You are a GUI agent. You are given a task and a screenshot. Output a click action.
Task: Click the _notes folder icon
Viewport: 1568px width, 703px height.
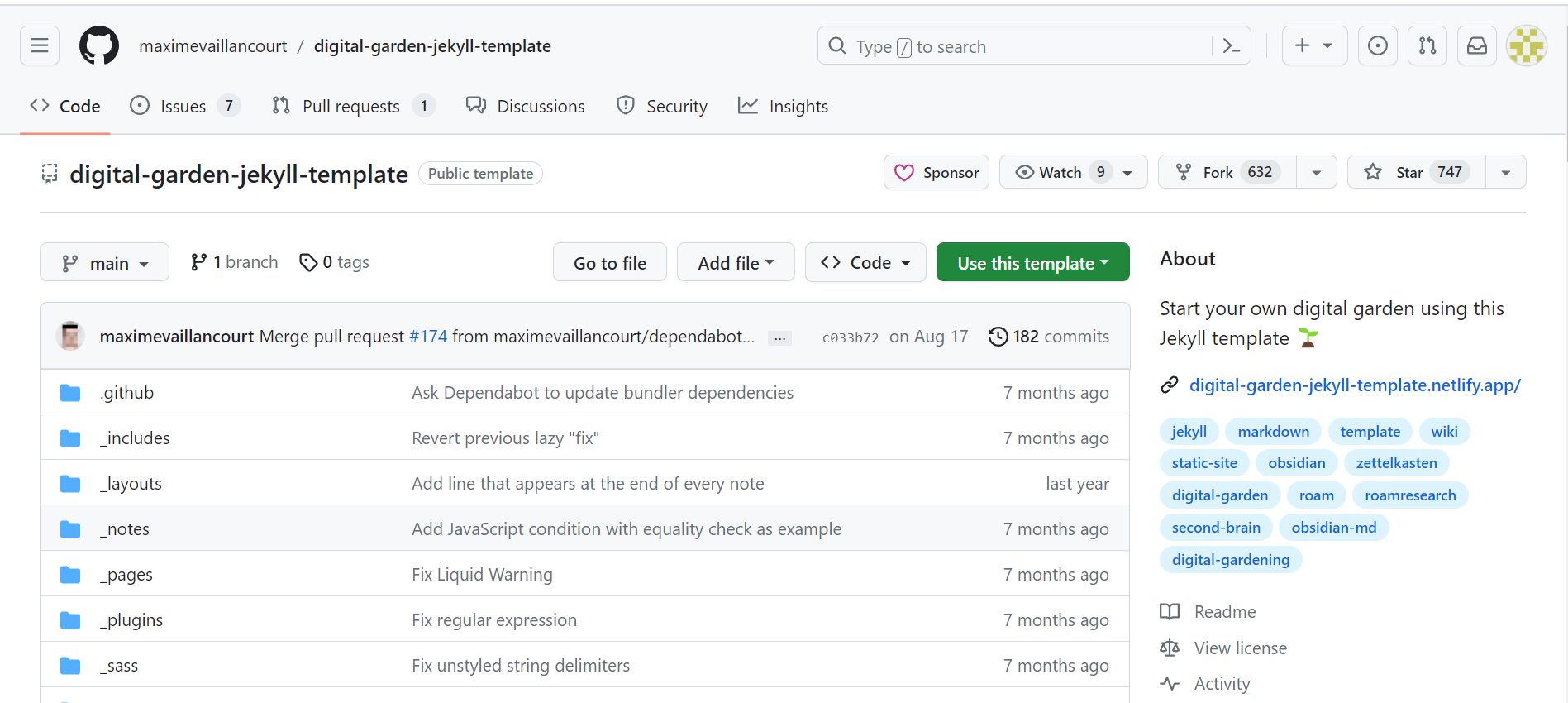pos(70,529)
